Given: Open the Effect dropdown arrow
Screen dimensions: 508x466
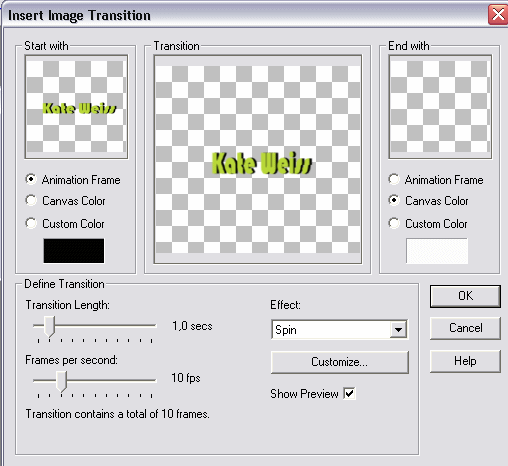Looking at the screenshot, I should (x=398, y=330).
